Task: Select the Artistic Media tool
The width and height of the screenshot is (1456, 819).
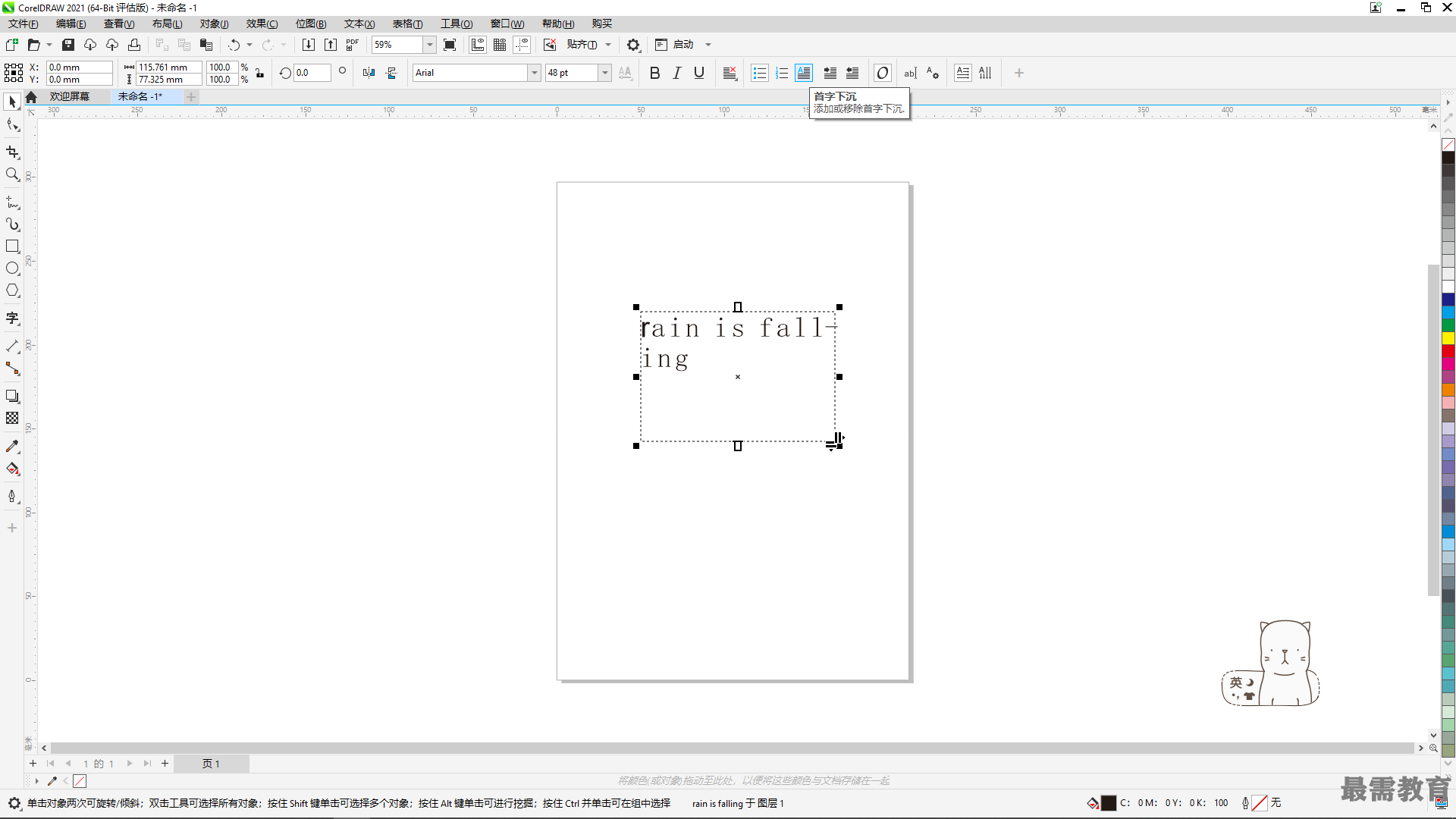Action: [x=12, y=224]
